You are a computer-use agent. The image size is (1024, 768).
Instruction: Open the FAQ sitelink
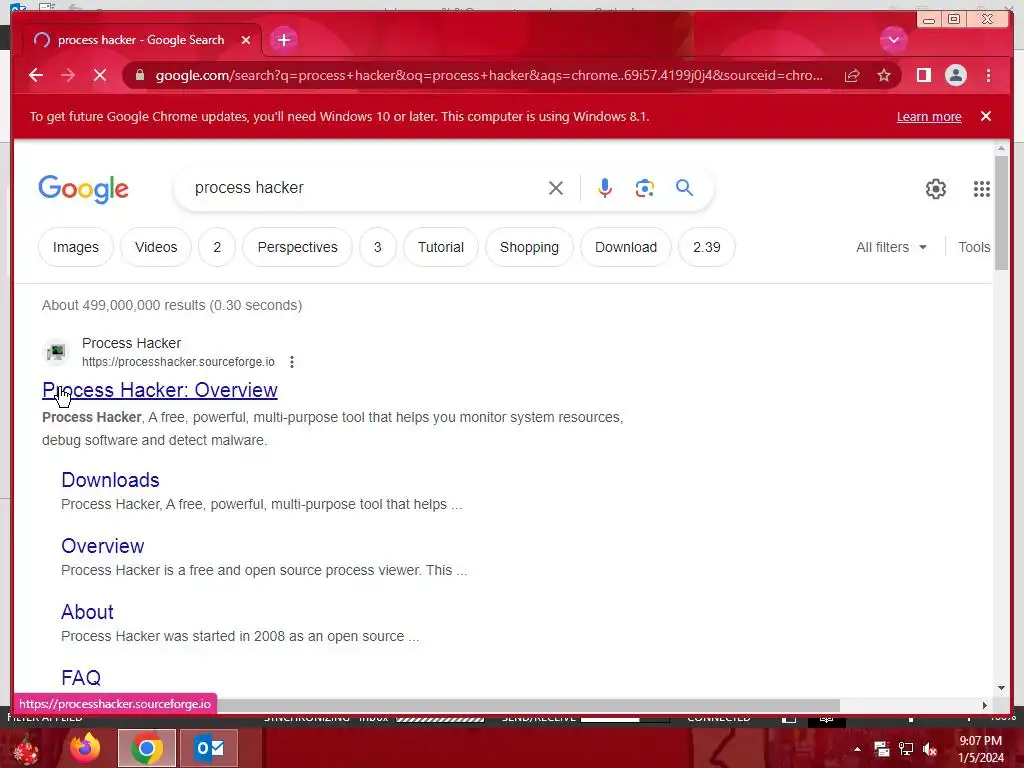[81, 678]
